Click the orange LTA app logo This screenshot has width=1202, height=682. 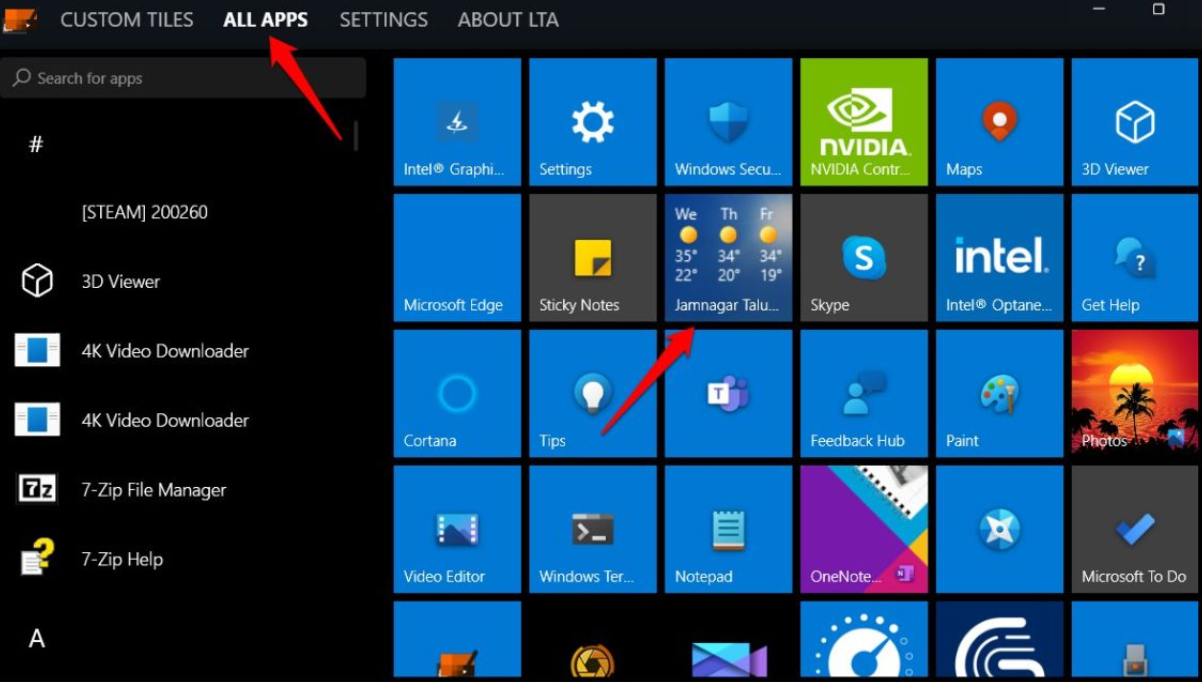(19, 19)
